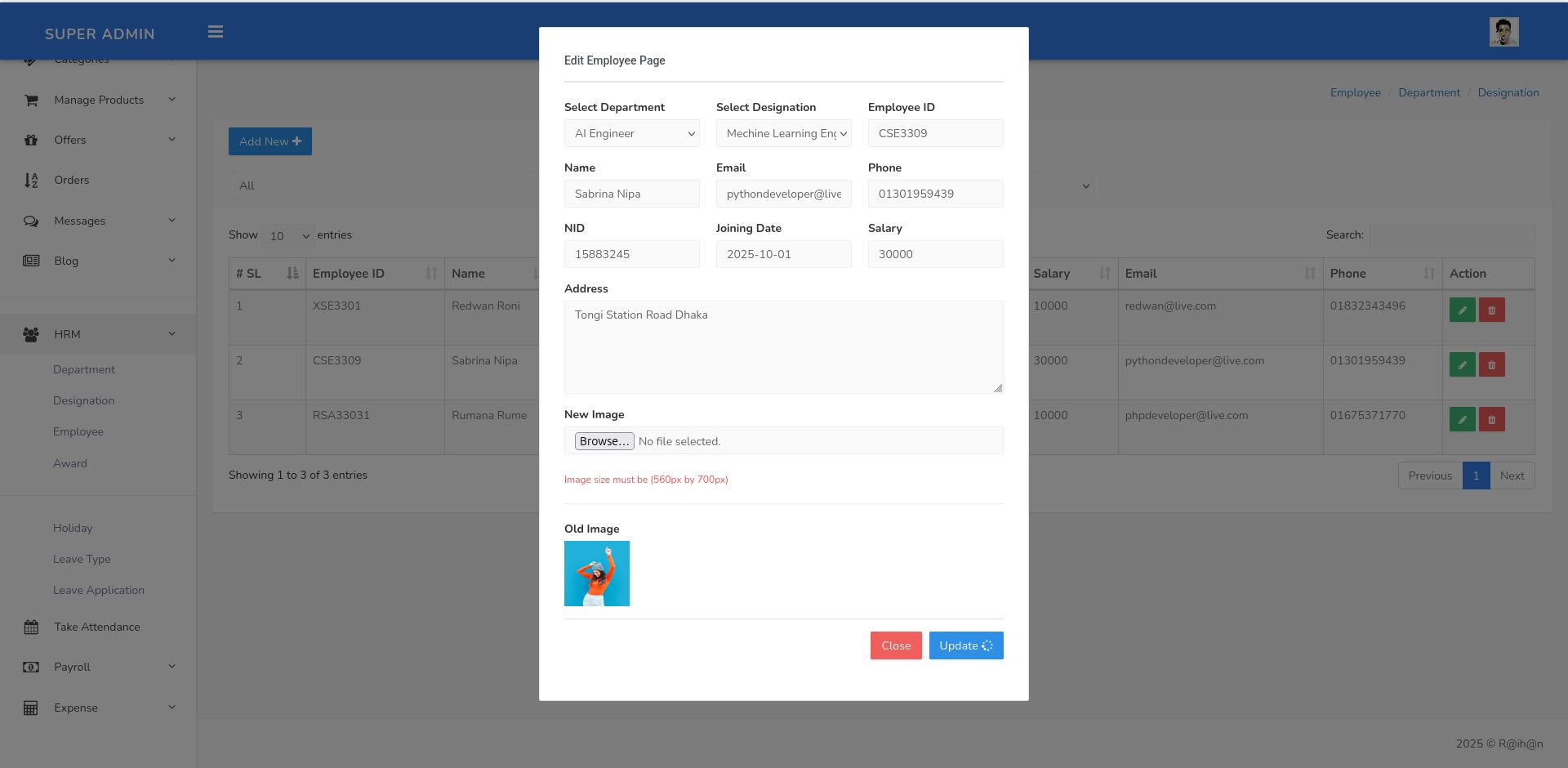Click the Close button in modal
The height and width of the screenshot is (768, 1568).
[x=896, y=645]
